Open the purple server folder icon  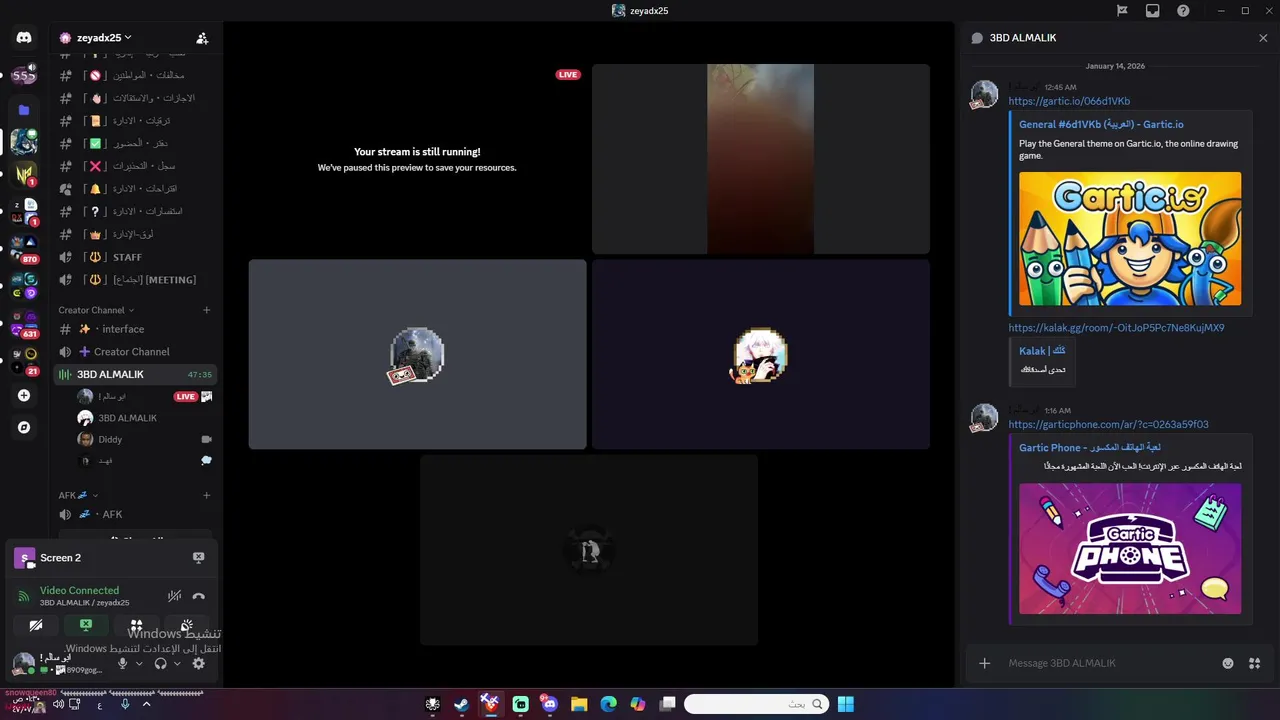(24, 110)
